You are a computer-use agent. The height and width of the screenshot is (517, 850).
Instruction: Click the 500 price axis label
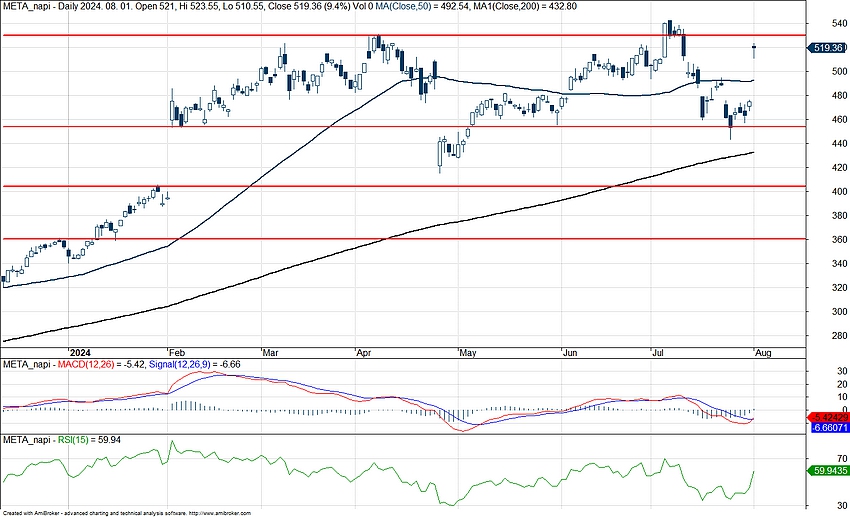click(839, 71)
